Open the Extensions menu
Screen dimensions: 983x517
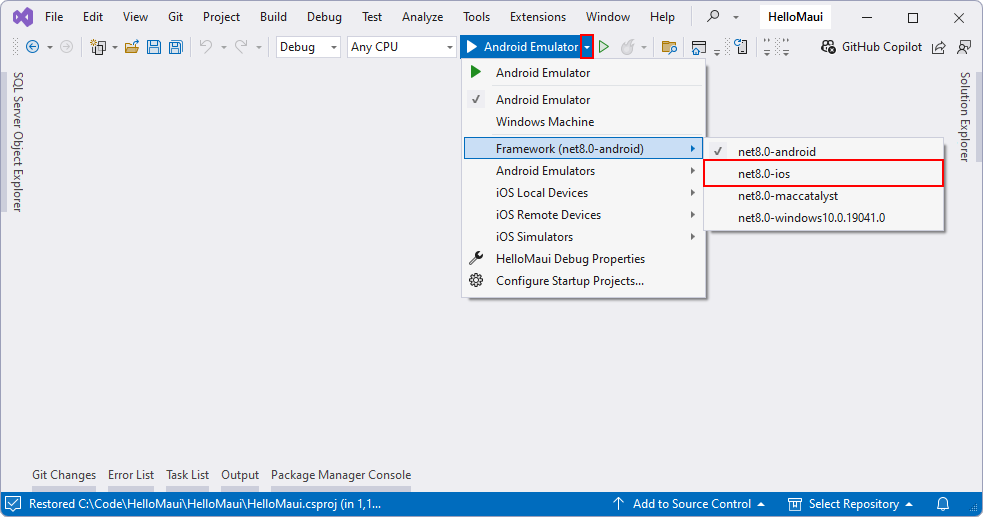pyautogui.click(x=538, y=17)
